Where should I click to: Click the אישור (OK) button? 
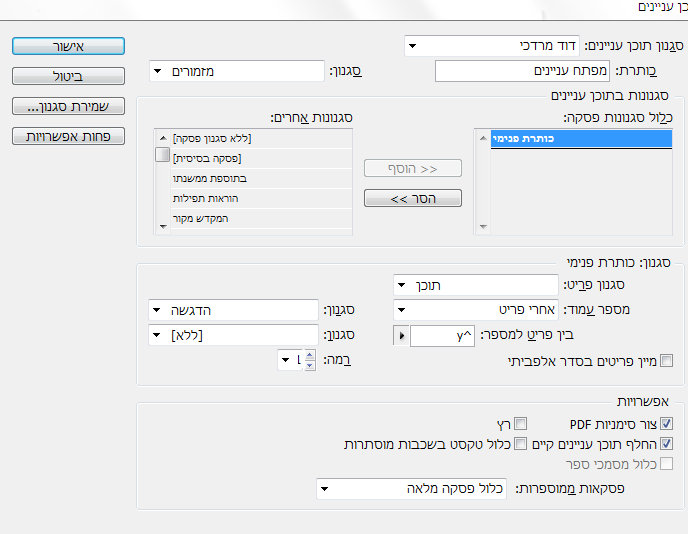tap(68, 46)
